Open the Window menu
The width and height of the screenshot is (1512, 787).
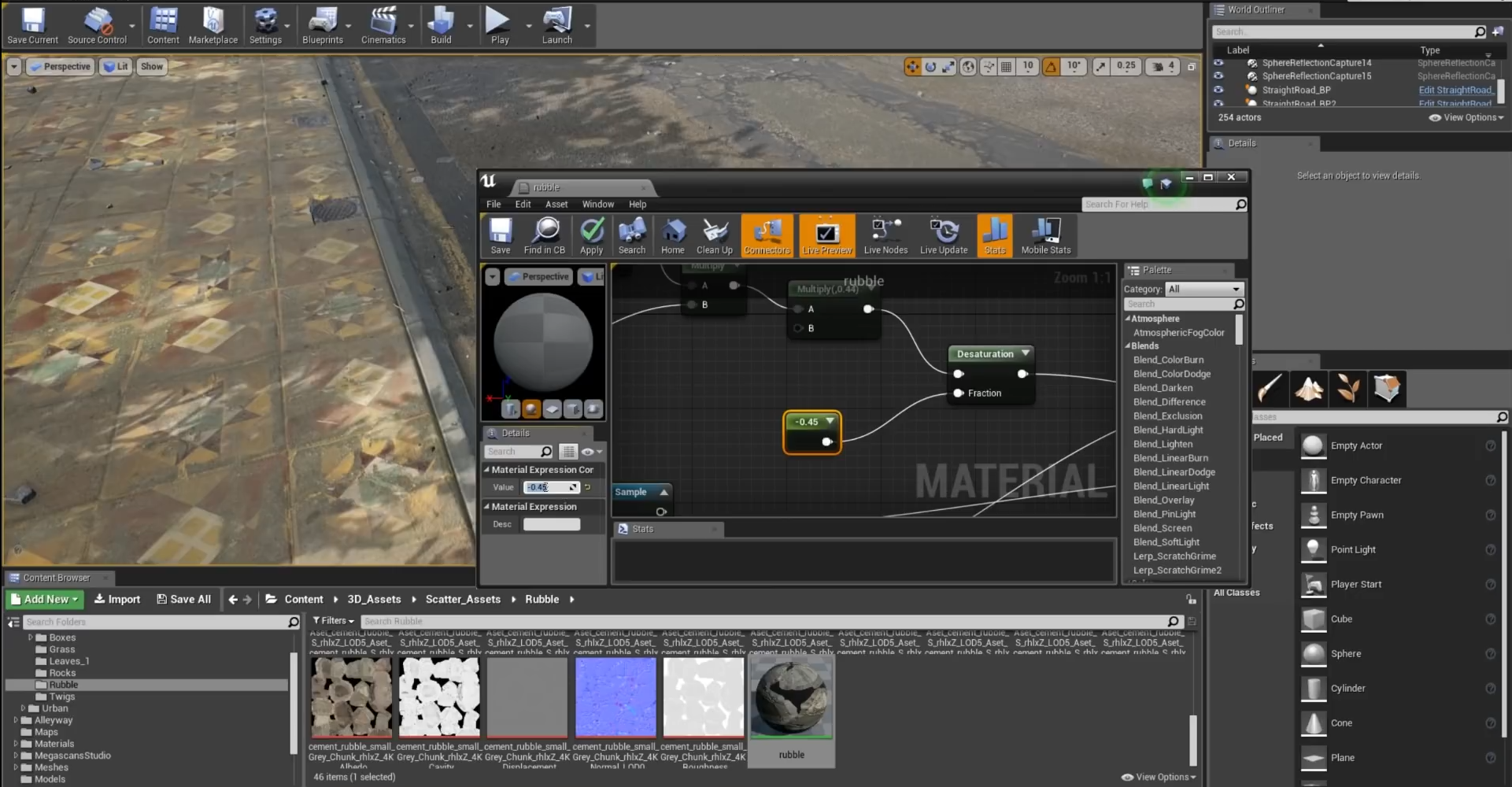(597, 205)
